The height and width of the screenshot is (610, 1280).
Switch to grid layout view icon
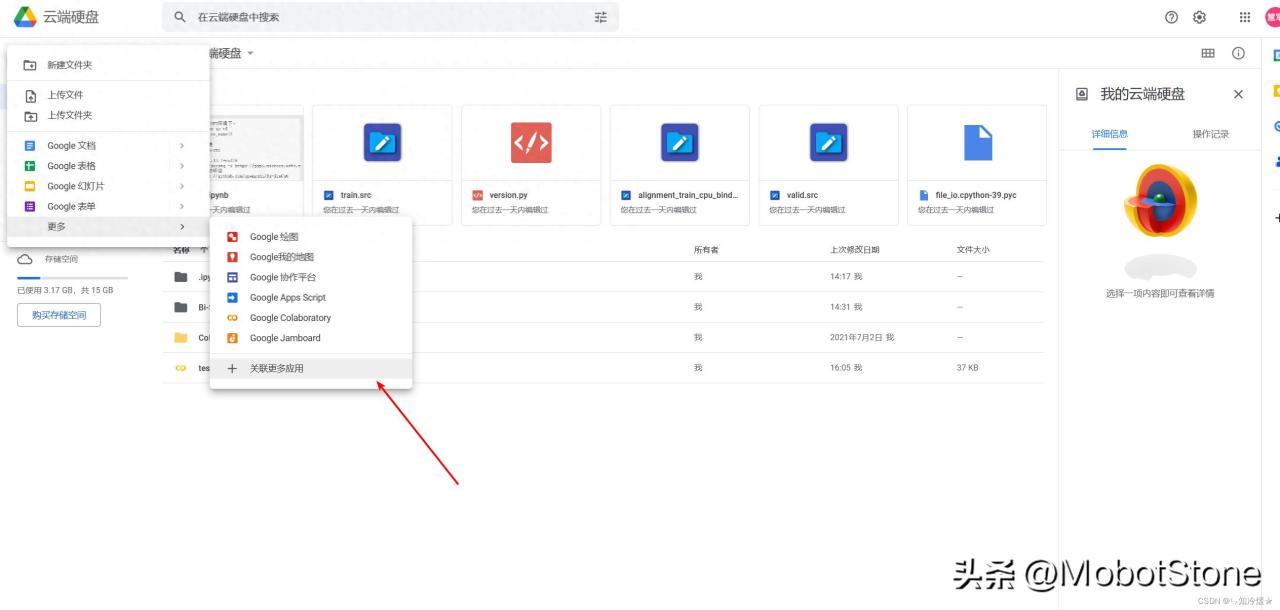click(x=1208, y=53)
